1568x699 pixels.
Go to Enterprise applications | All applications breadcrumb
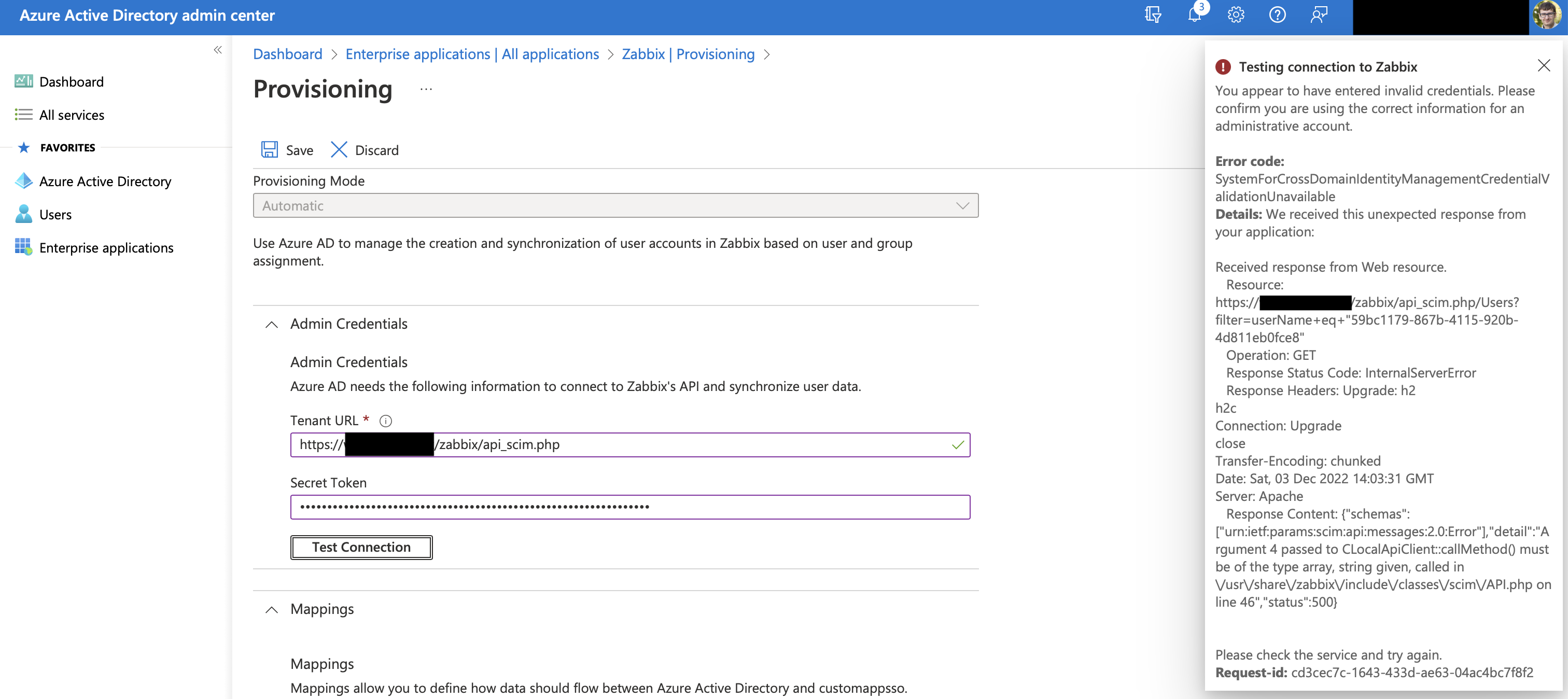(x=472, y=54)
